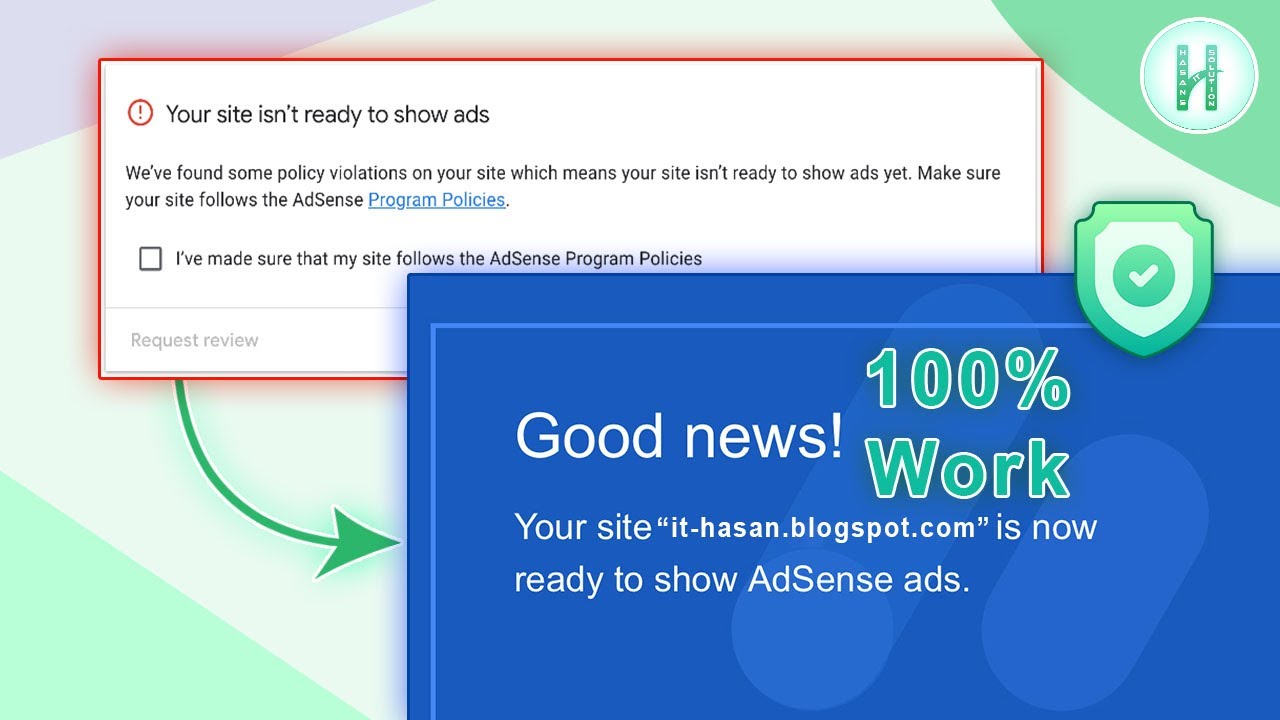Click the "Your site isn't ready to show ads" heading

pyautogui.click(x=327, y=114)
